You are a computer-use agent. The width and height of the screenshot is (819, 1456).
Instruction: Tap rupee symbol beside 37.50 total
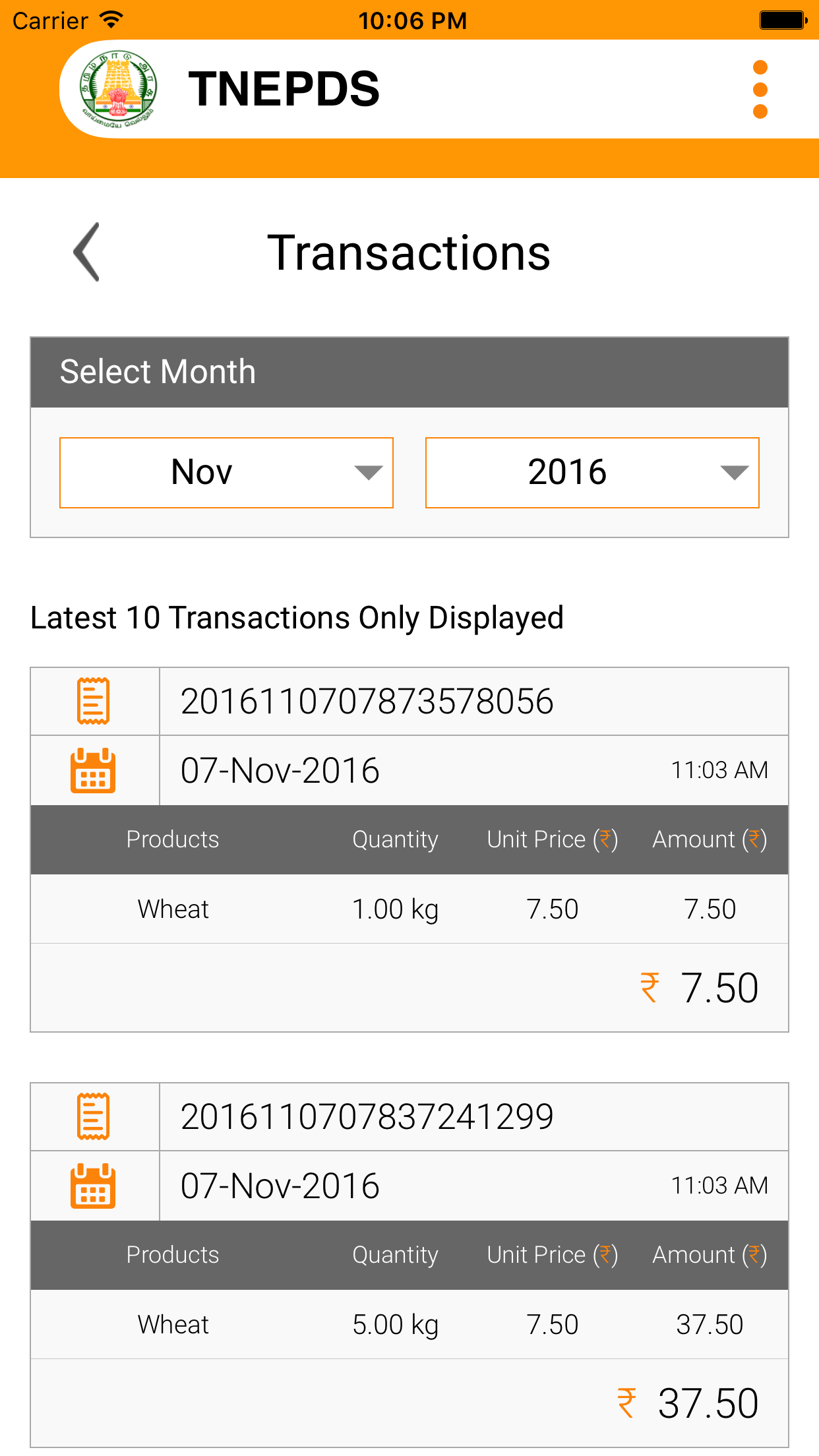click(x=626, y=1403)
